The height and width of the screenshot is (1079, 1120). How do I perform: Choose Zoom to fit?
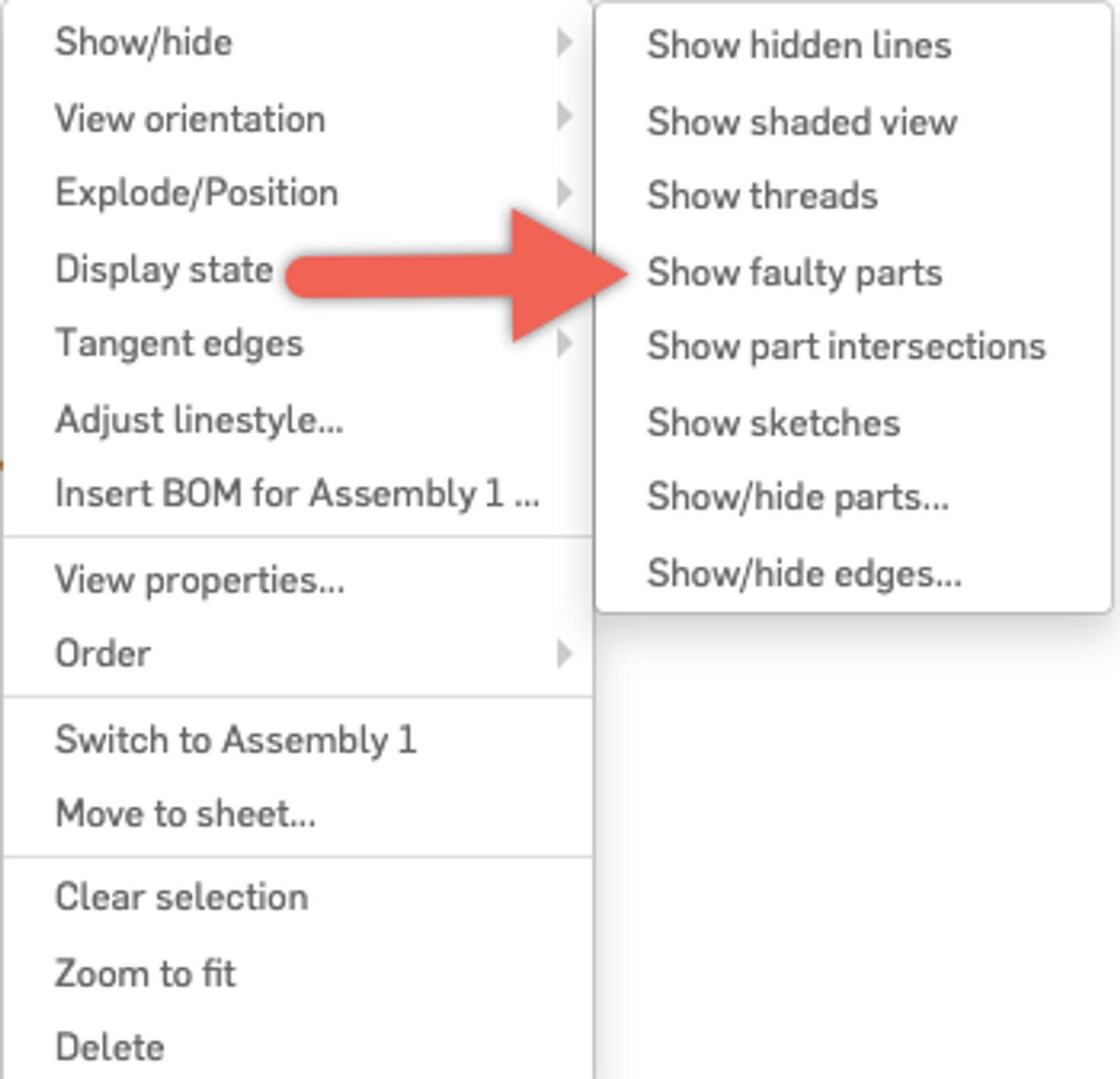pos(146,973)
